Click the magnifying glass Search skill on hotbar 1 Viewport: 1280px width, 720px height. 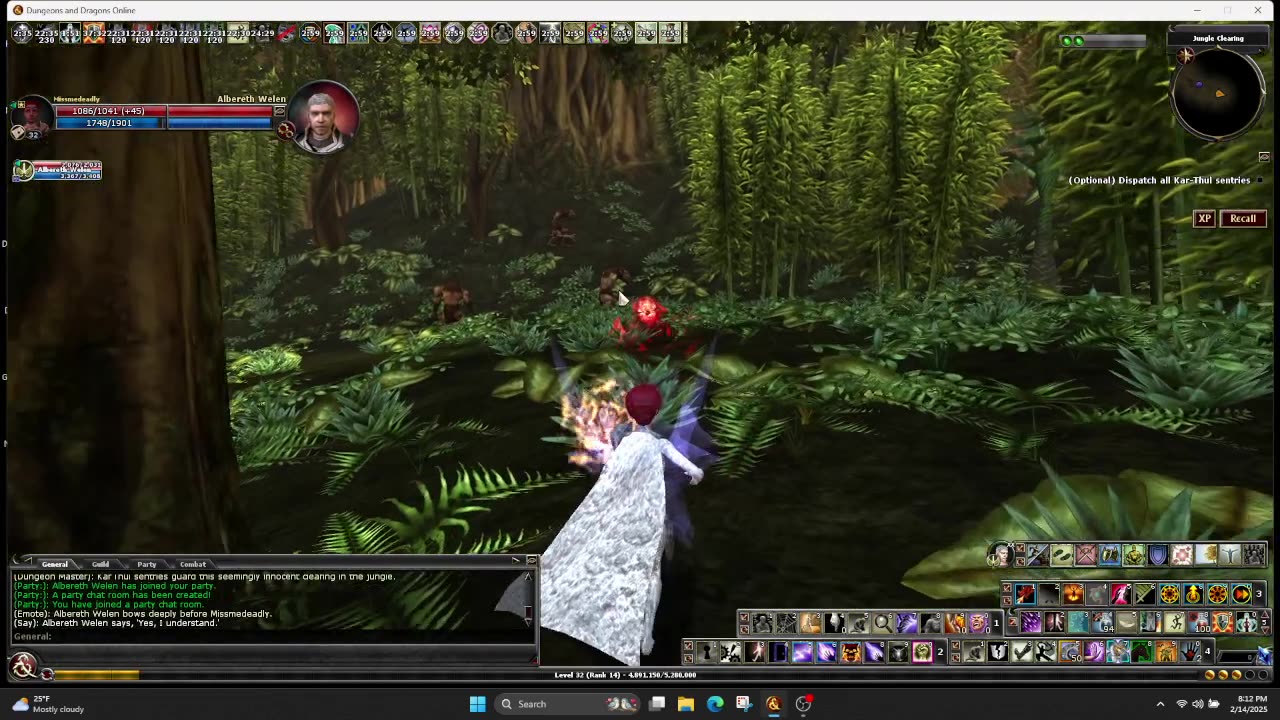(x=883, y=623)
